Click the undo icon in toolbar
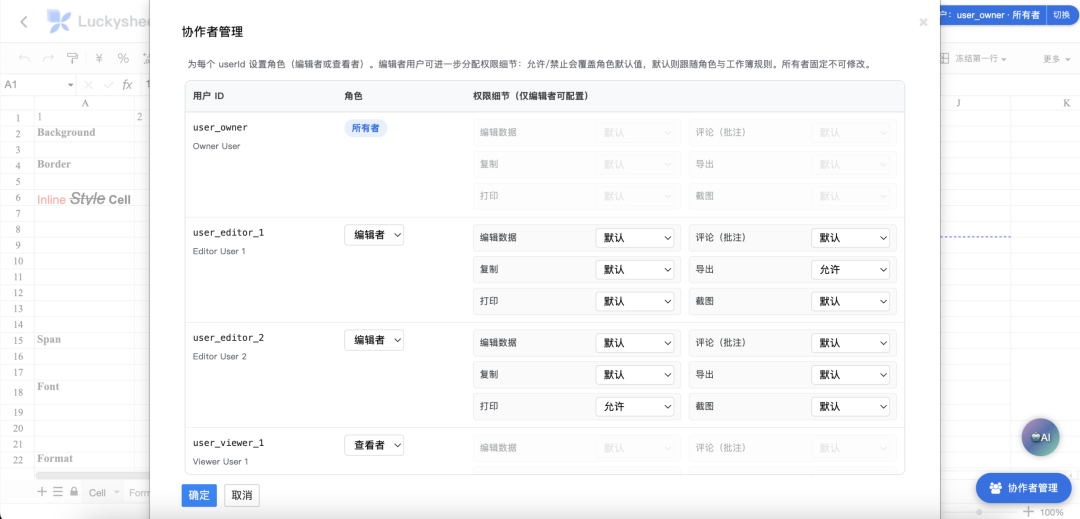 coord(25,59)
